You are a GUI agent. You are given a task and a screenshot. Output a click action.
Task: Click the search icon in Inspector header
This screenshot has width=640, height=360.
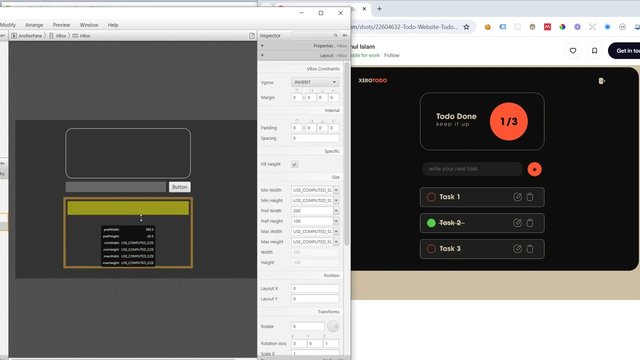point(336,36)
